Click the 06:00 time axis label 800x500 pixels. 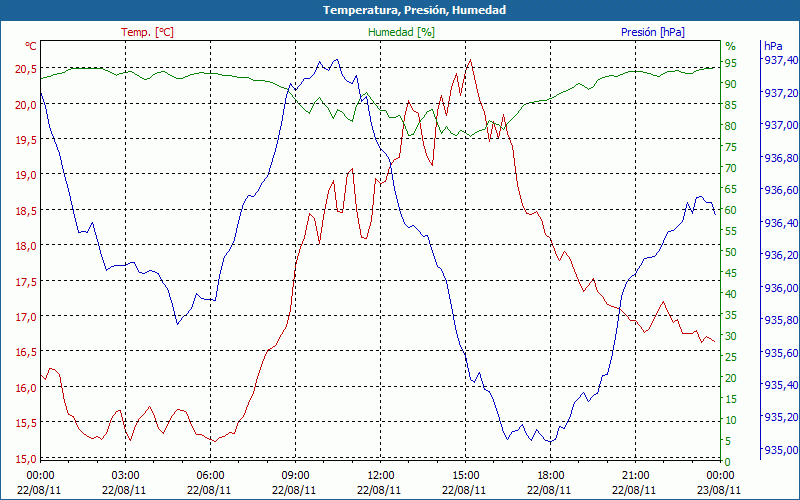pos(210,476)
